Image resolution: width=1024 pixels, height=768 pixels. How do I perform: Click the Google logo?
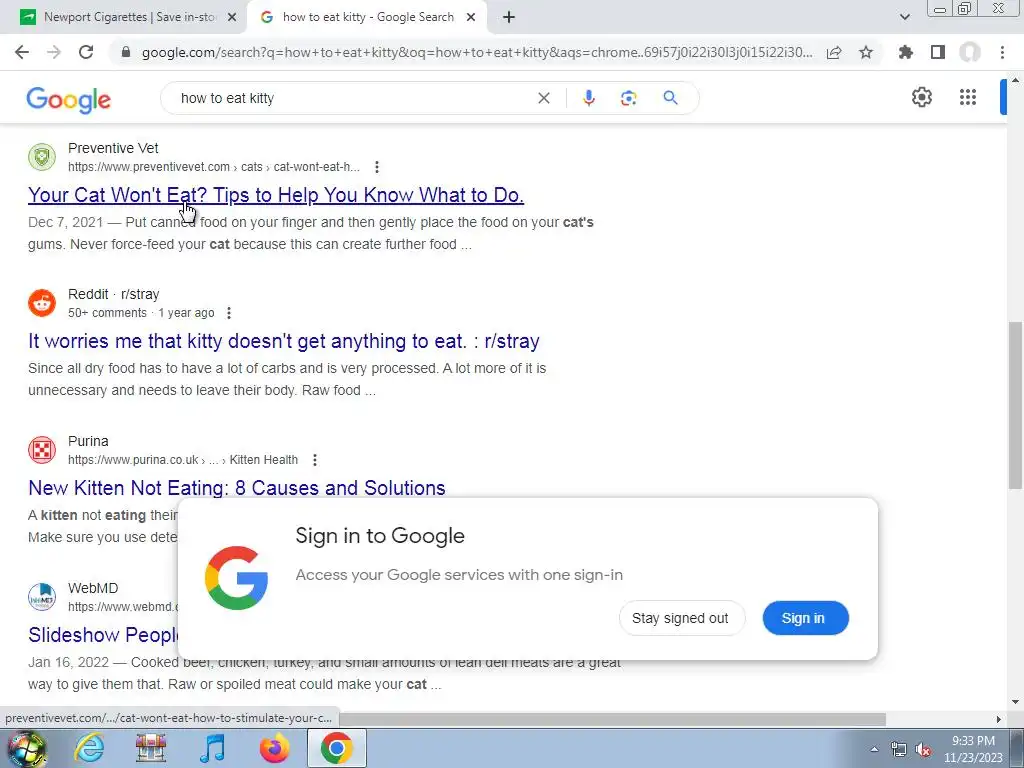(x=69, y=99)
